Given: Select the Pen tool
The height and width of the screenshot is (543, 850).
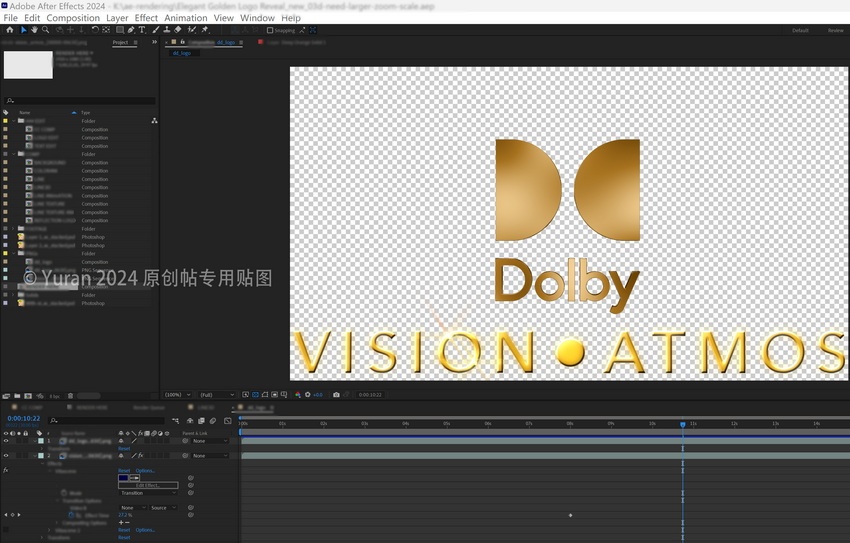Looking at the screenshot, I should click(131, 30).
